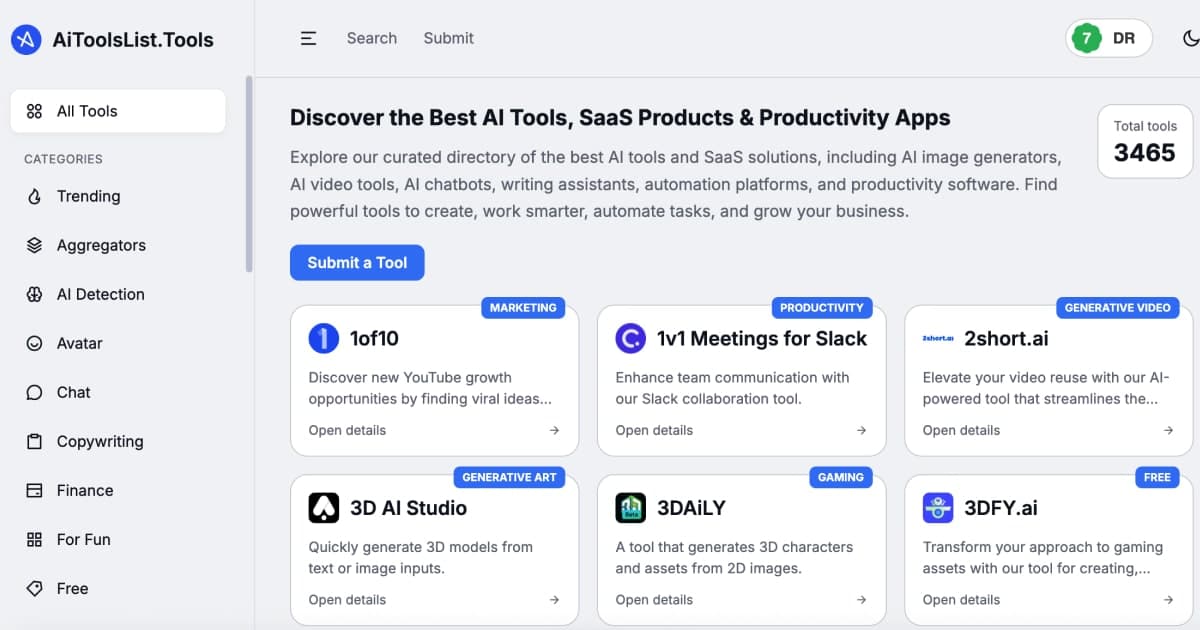Click the AI Detection brain icon

(x=35, y=294)
